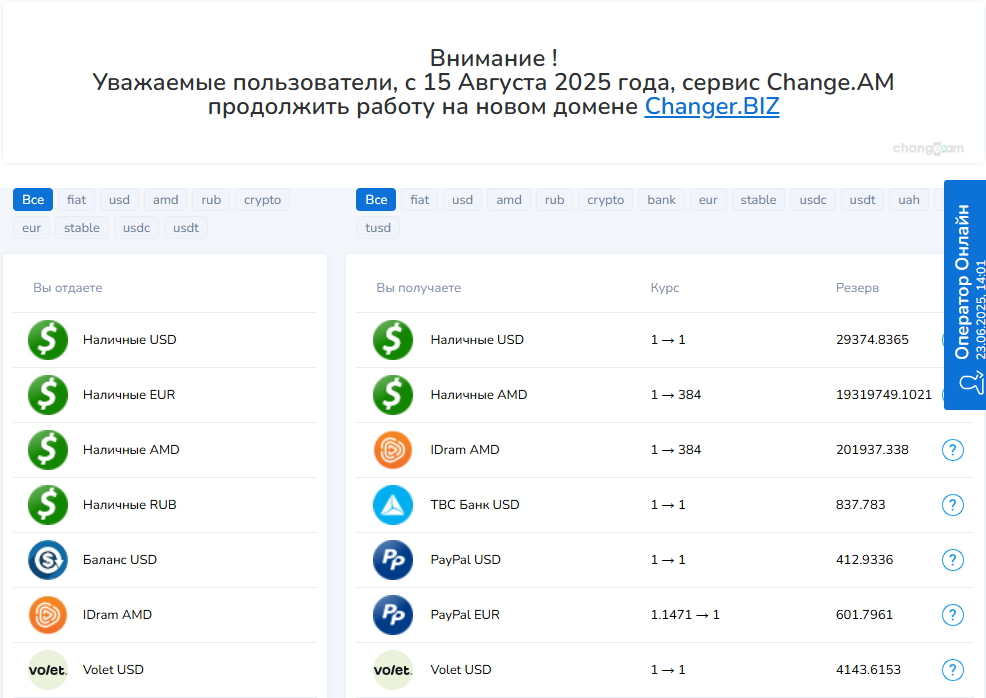This screenshot has width=986, height=698.
Task: Click IDram icon in receive list
Action: (x=393, y=450)
